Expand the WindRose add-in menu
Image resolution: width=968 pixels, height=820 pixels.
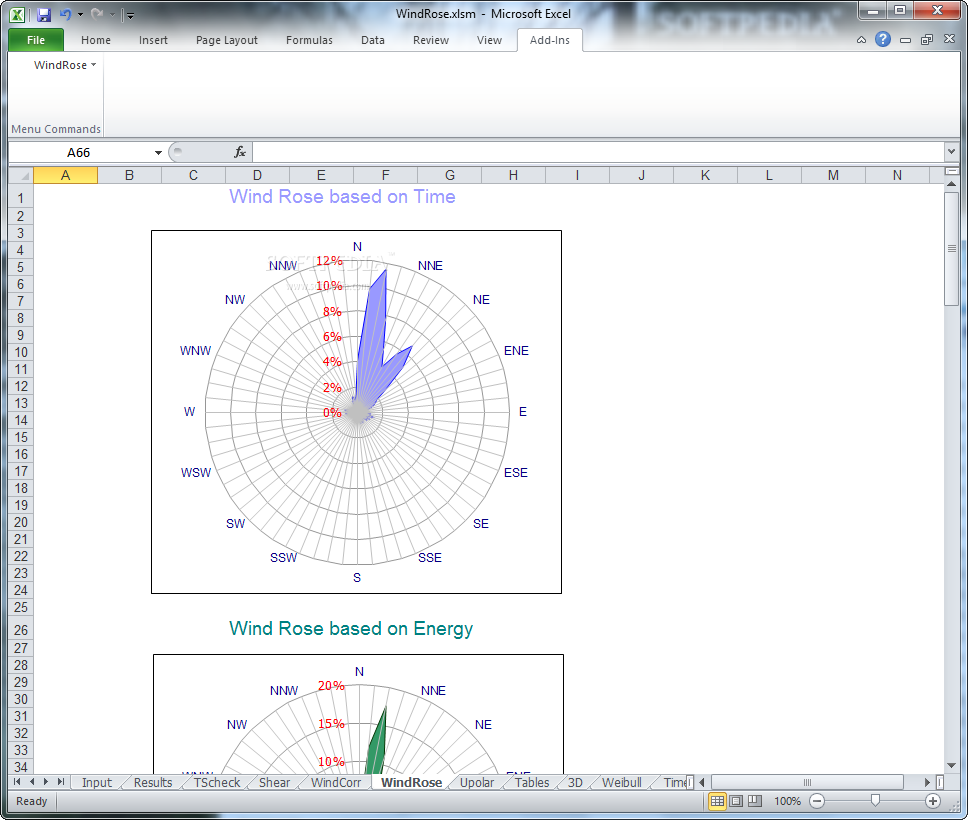[65, 65]
